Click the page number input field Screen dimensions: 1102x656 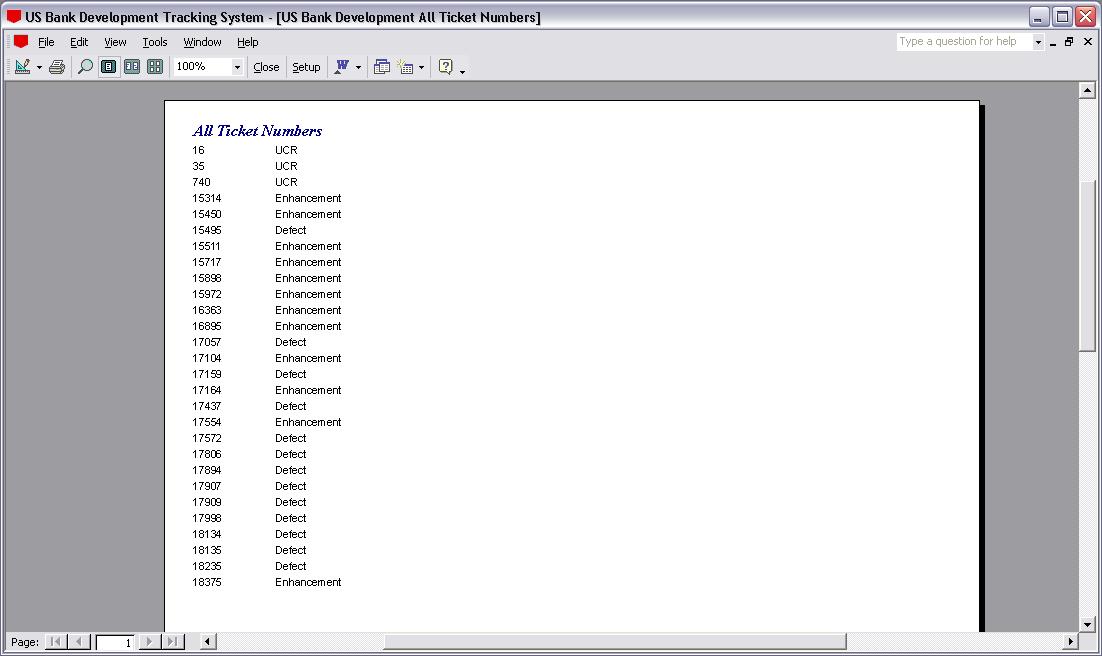coord(115,642)
